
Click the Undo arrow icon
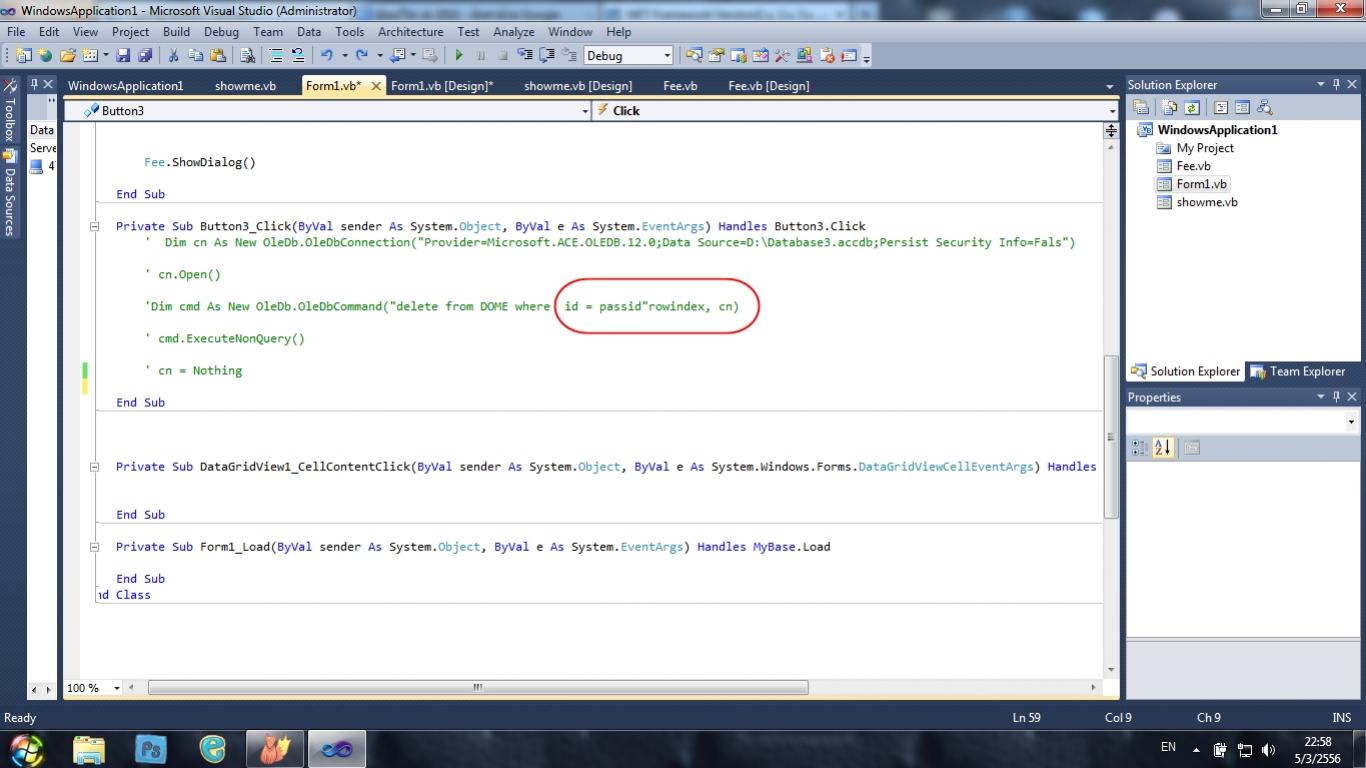326,55
